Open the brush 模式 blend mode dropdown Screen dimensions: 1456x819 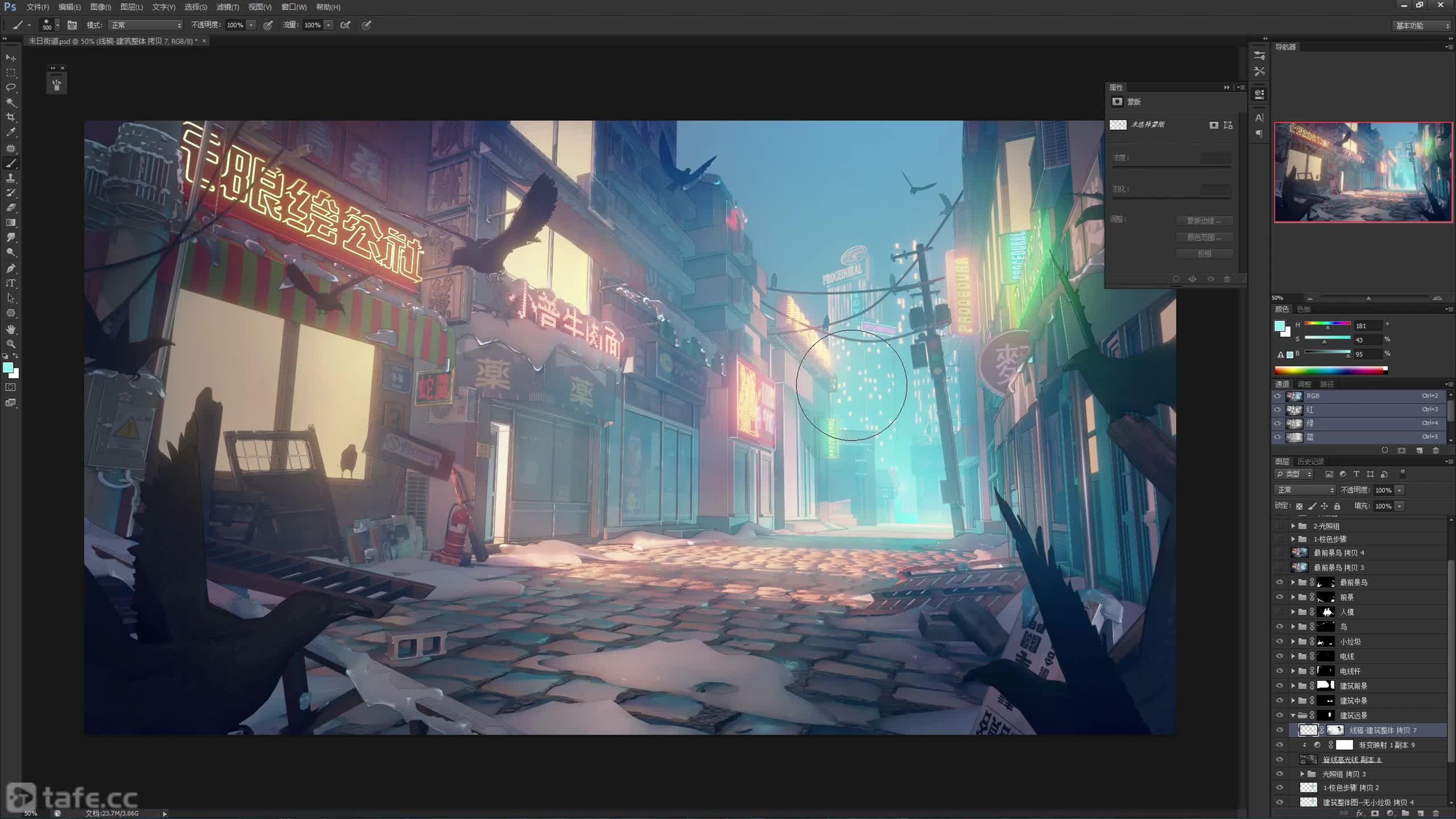pyautogui.click(x=146, y=25)
